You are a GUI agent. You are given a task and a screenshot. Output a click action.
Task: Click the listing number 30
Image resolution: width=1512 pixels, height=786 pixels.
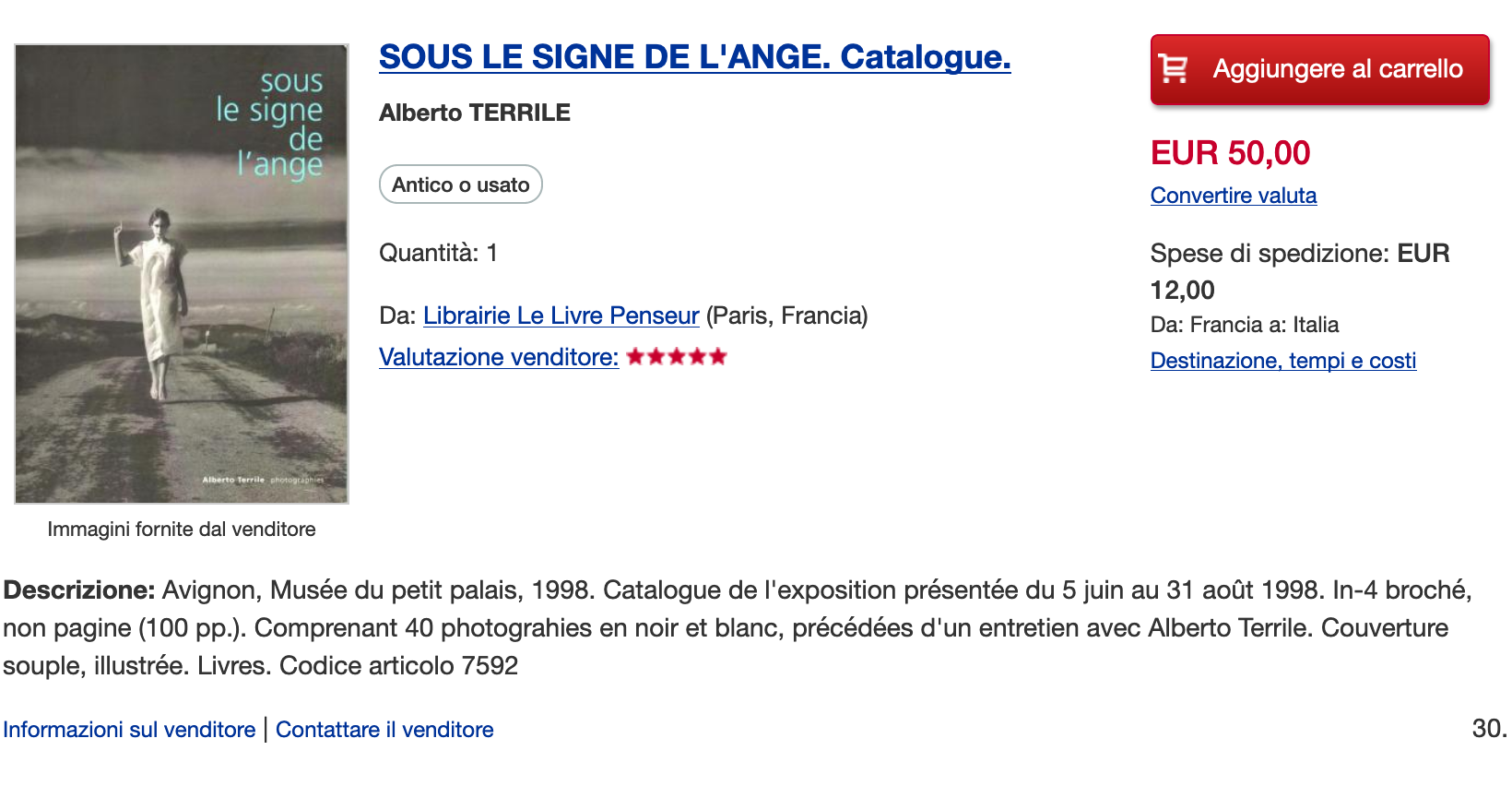point(1489,729)
